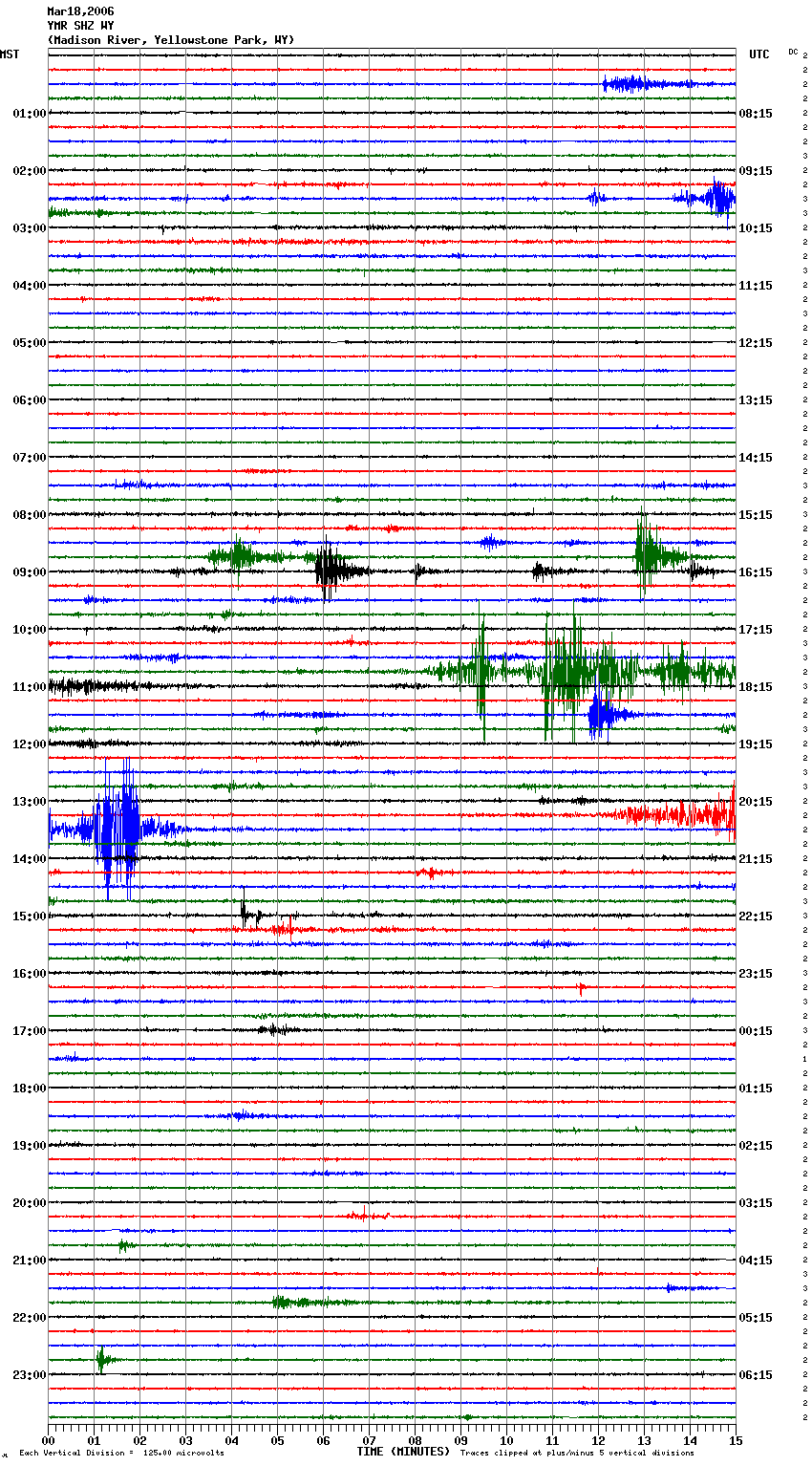Click the UTC column header
The height and width of the screenshot is (1466, 812).
[759, 54]
